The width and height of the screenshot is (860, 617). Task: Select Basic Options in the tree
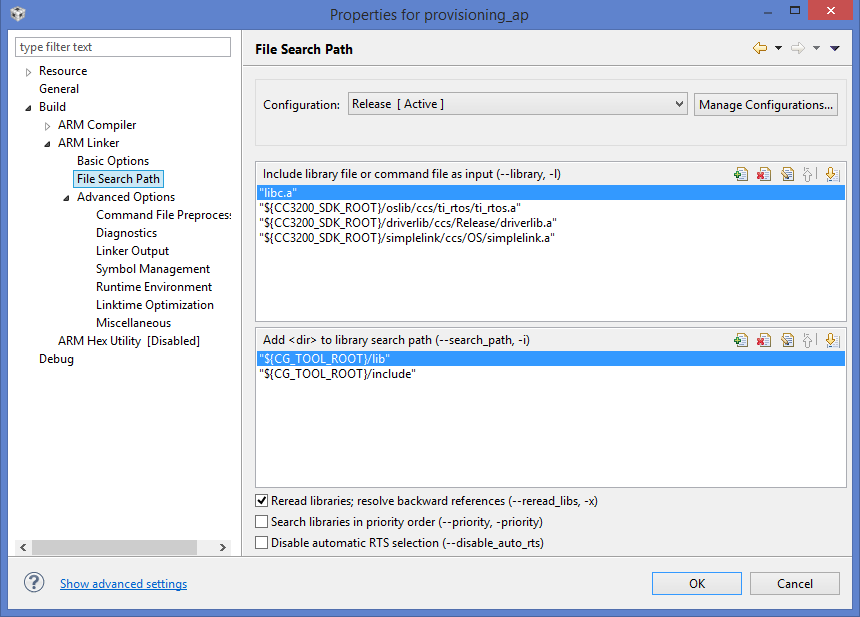click(x=113, y=161)
